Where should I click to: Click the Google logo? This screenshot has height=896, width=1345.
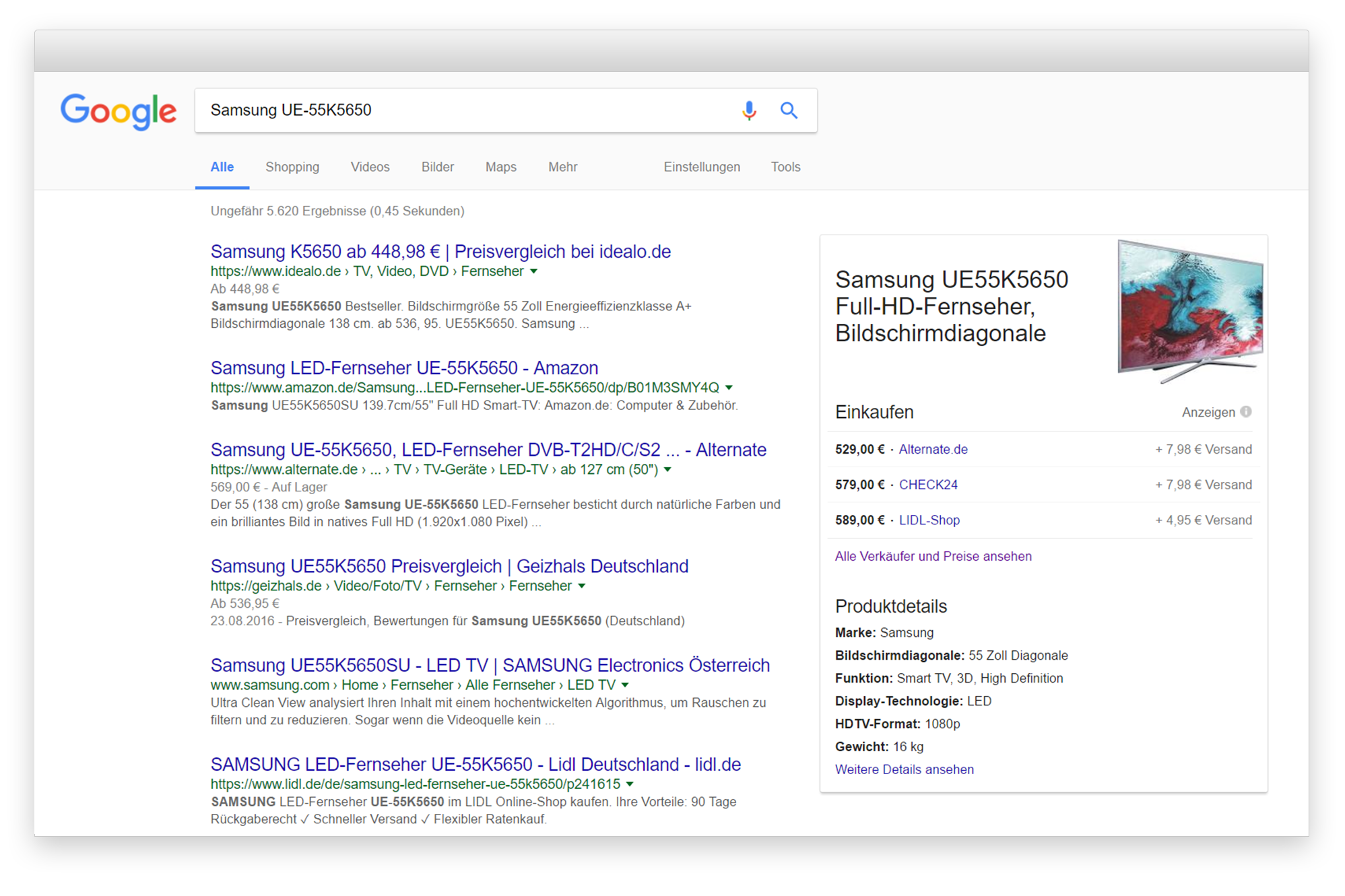click(119, 111)
